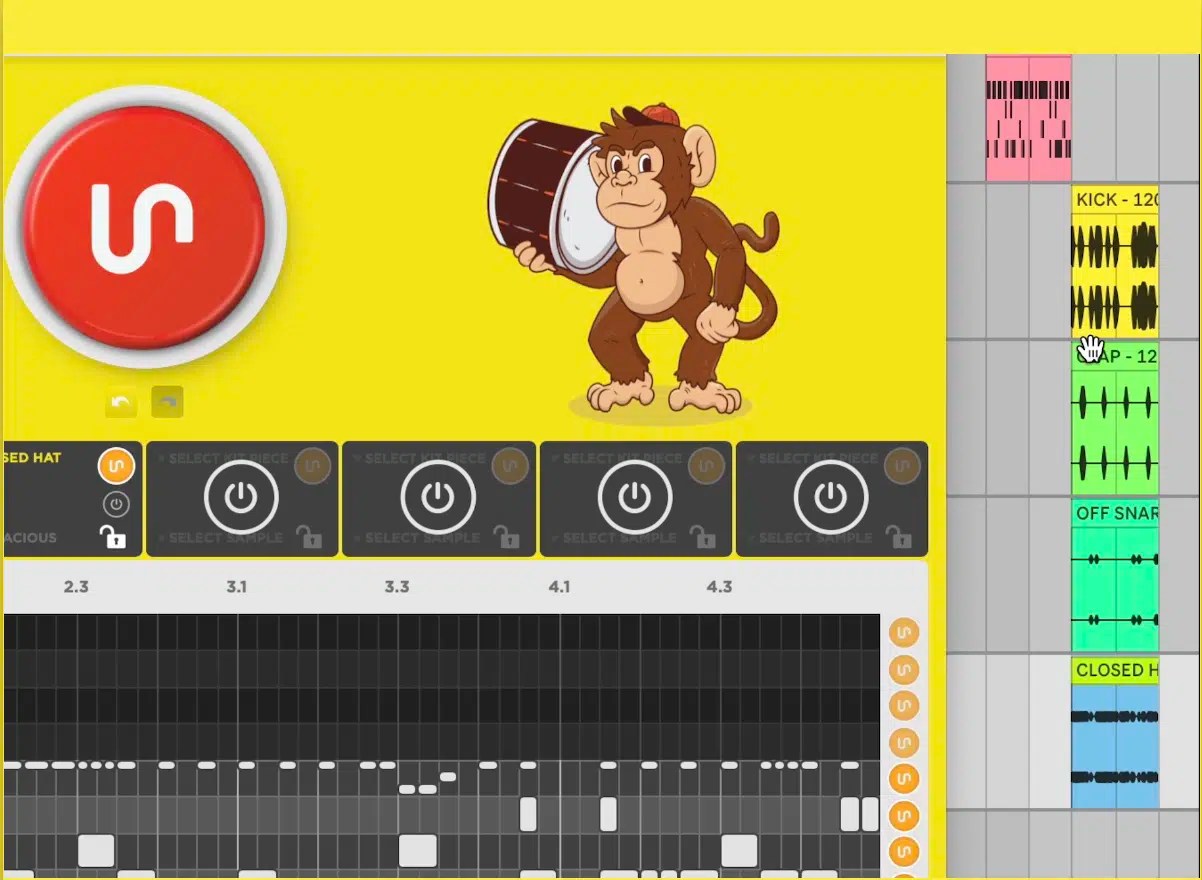Screen dimensions: 1202x880
Task: Click the redo arrow icon
Action: point(167,402)
